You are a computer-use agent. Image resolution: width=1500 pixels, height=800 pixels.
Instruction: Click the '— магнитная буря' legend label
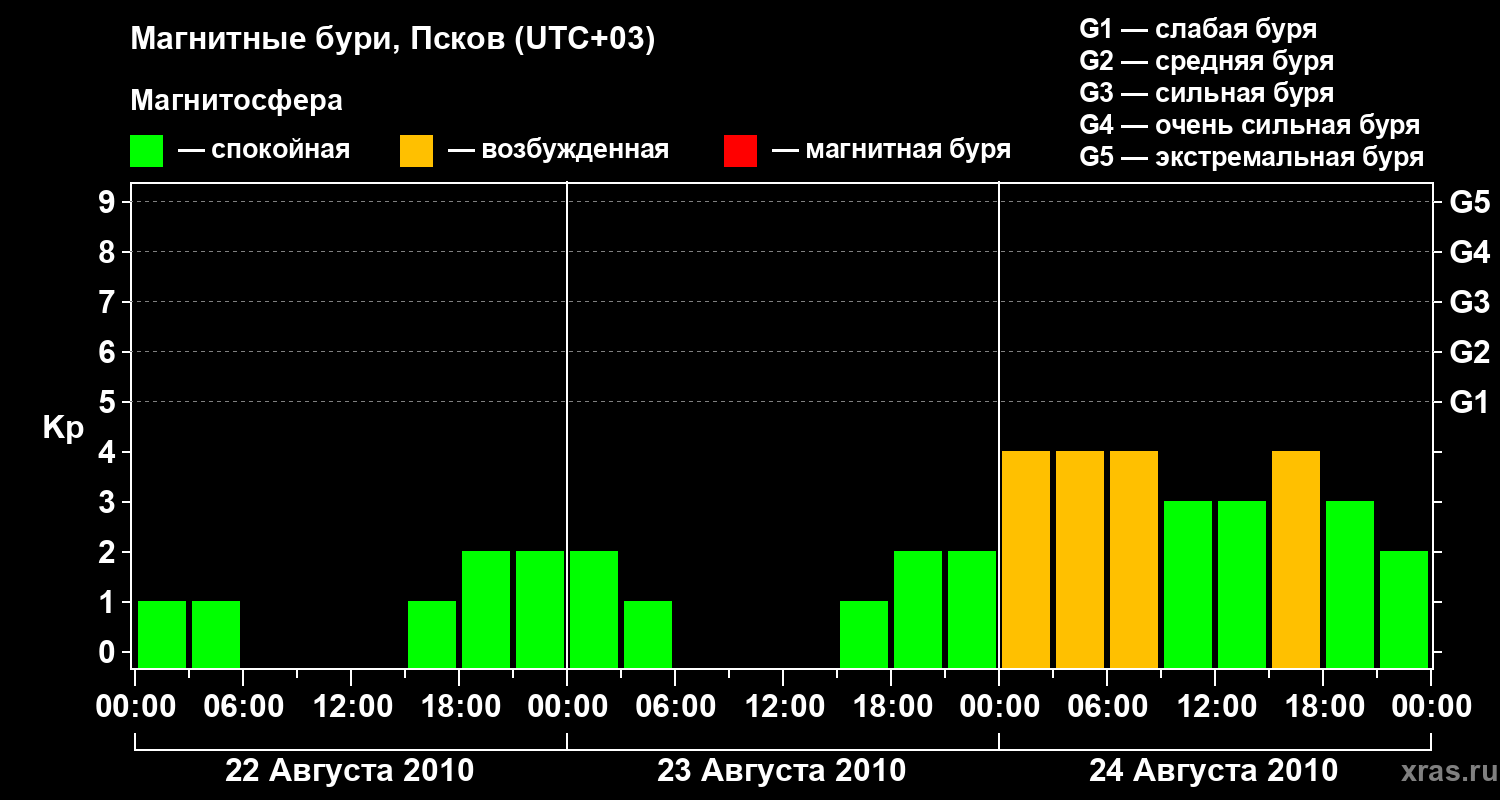click(x=892, y=150)
